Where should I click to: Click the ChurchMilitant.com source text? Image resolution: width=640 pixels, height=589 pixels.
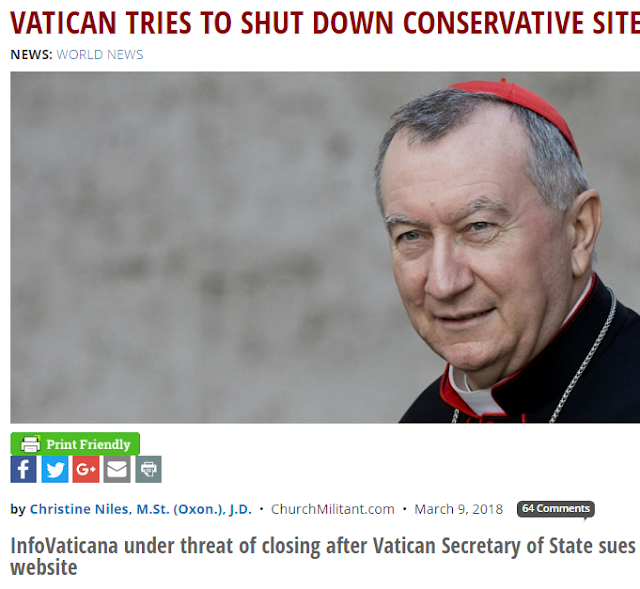click(333, 509)
